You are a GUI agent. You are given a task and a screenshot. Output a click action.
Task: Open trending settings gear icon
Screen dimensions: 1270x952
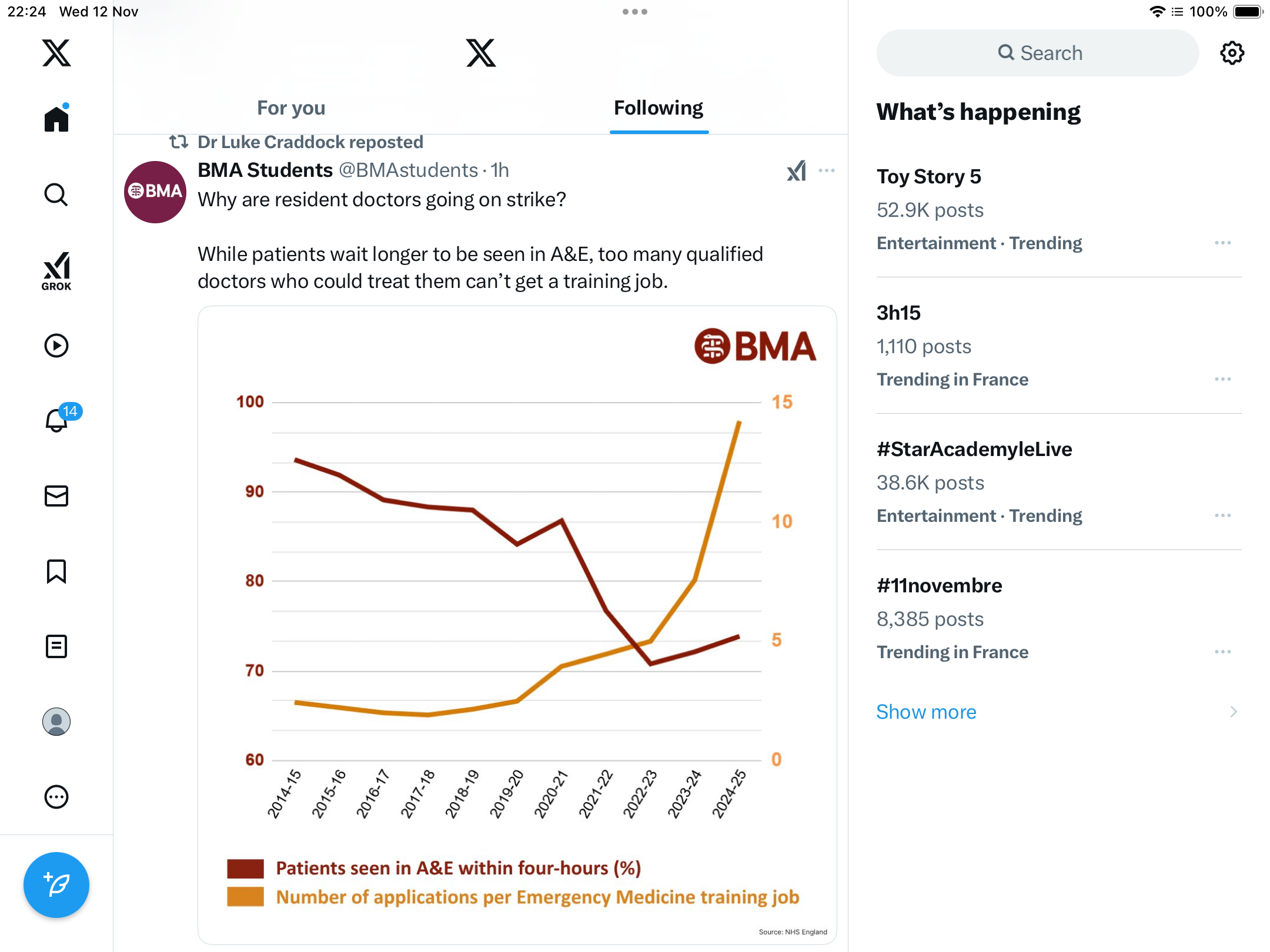click(x=1232, y=53)
